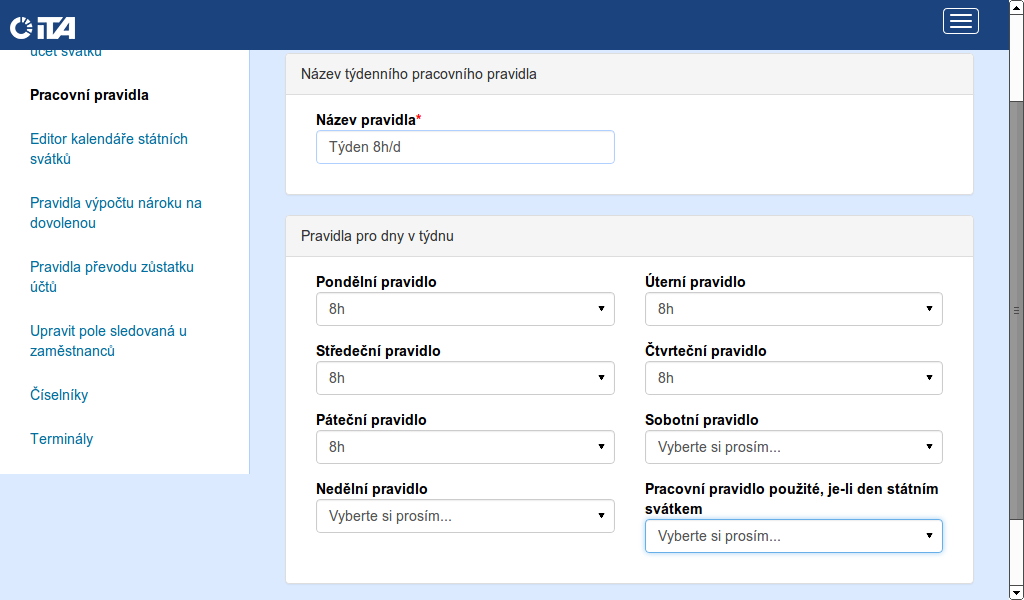Open the Páteční pravidlo dropdown
This screenshot has height=600, width=1024.
point(465,447)
